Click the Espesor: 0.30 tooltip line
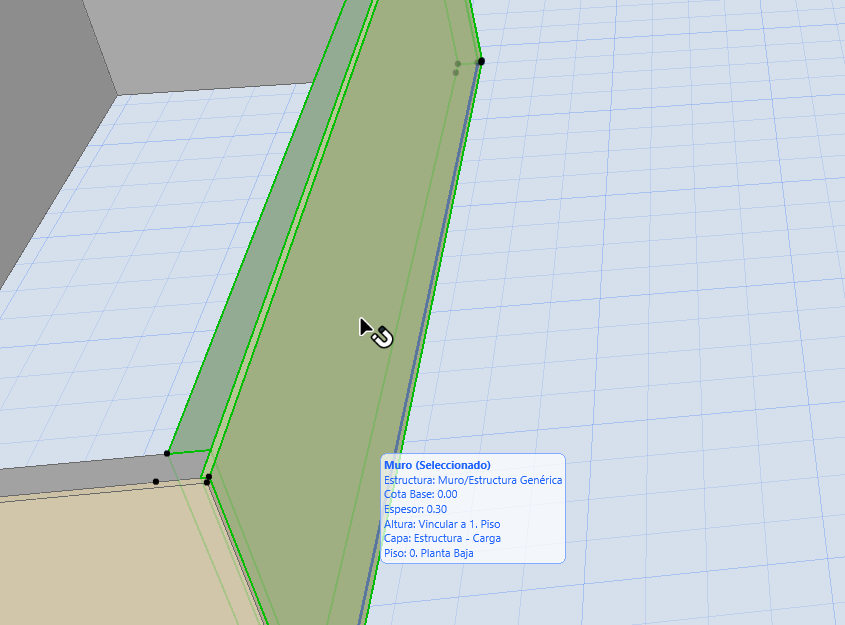The height and width of the screenshot is (625, 845). pyautogui.click(x=415, y=509)
